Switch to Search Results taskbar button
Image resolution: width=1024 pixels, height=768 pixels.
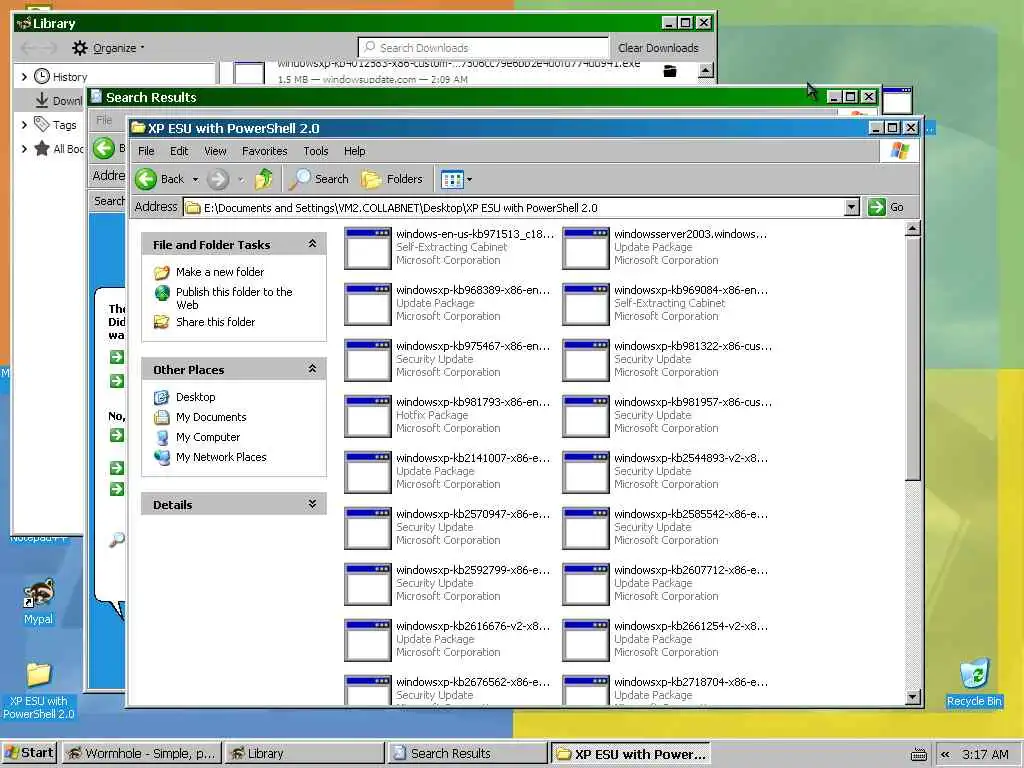tap(468, 754)
